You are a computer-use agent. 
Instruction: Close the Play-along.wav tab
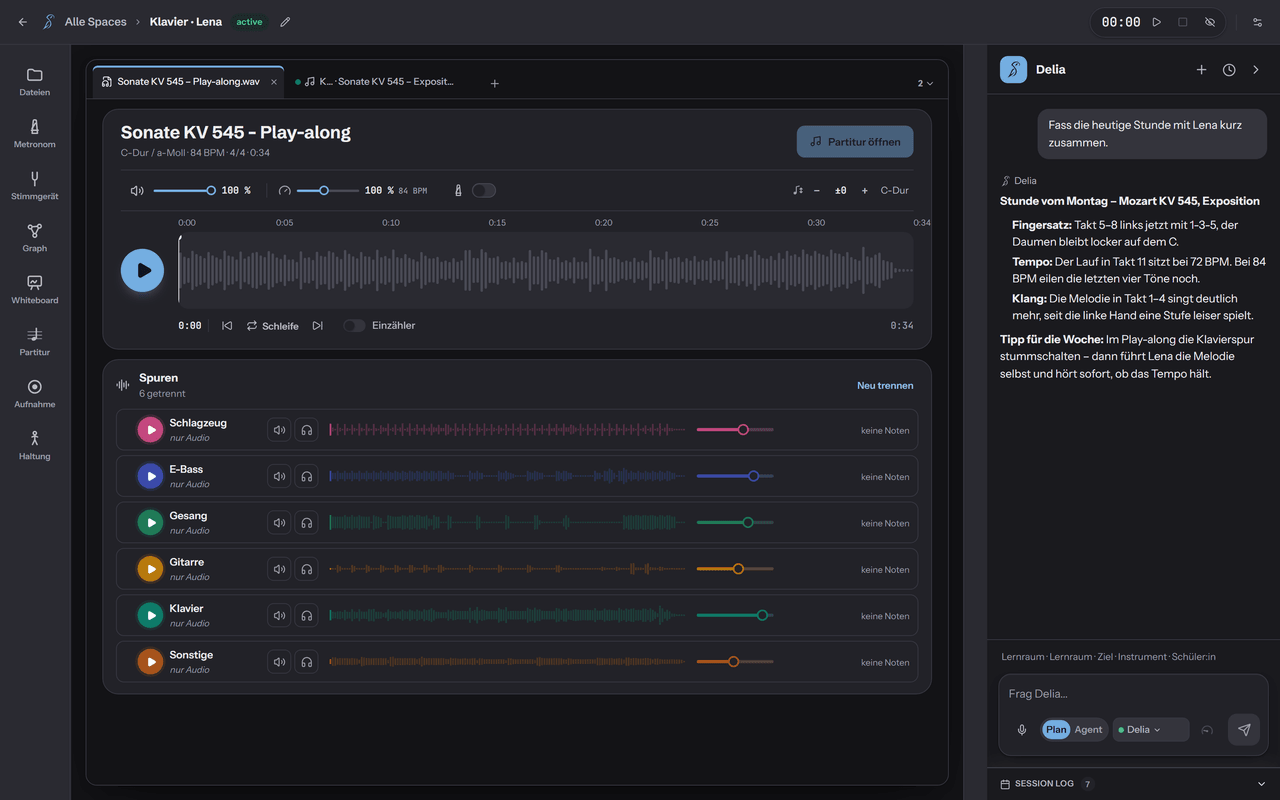(274, 82)
